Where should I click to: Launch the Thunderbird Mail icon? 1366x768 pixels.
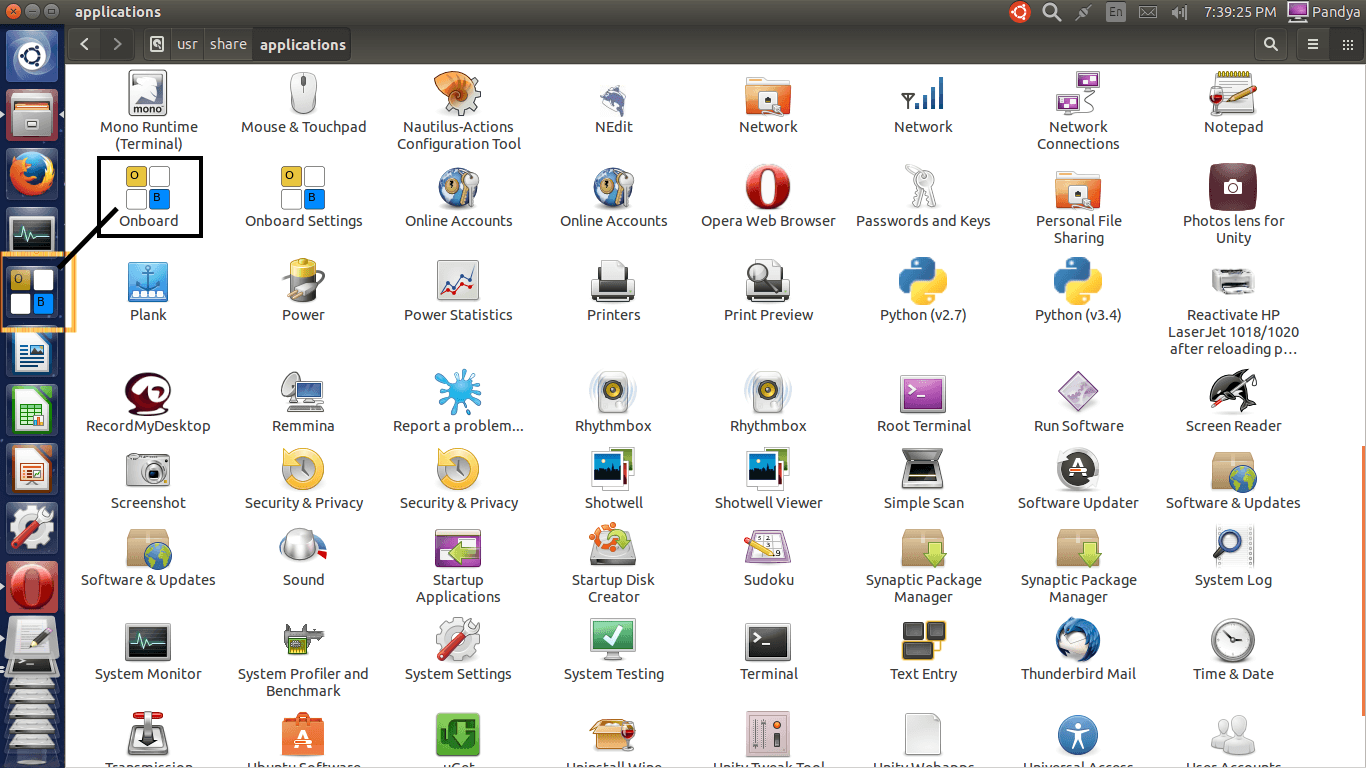(x=1078, y=640)
